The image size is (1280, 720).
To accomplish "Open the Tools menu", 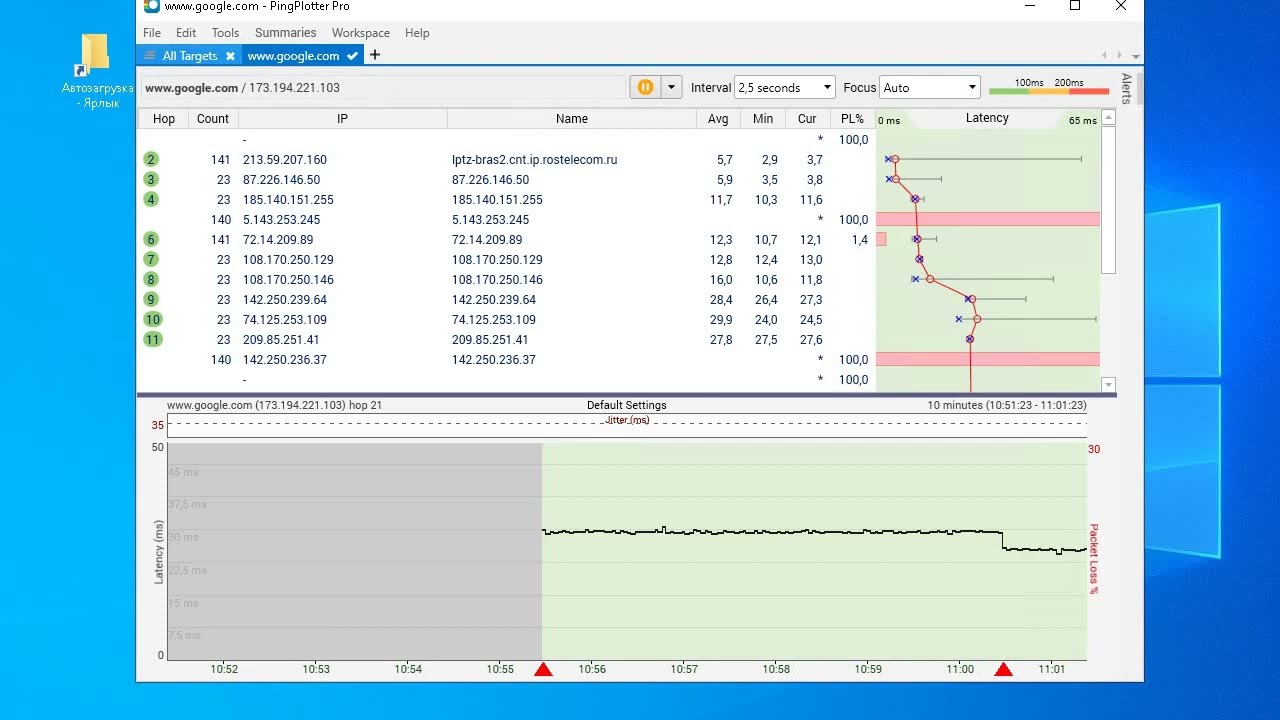I will [225, 33].
